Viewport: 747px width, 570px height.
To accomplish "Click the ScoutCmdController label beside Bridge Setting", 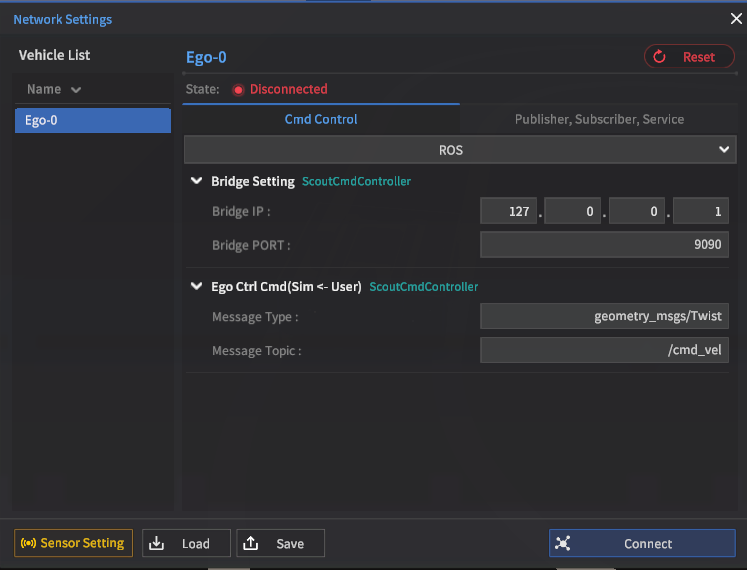I will point(356,181).
